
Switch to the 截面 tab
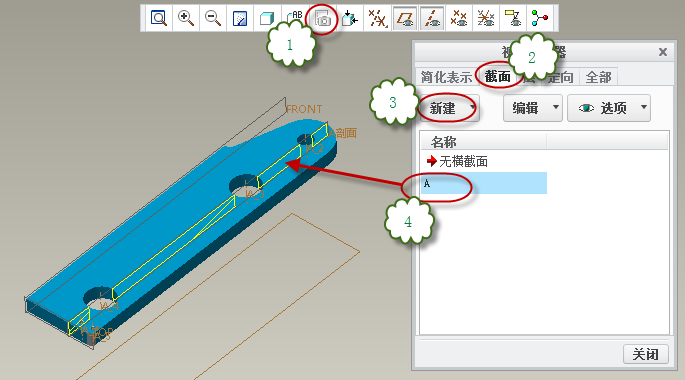click(x=498, y=77)
